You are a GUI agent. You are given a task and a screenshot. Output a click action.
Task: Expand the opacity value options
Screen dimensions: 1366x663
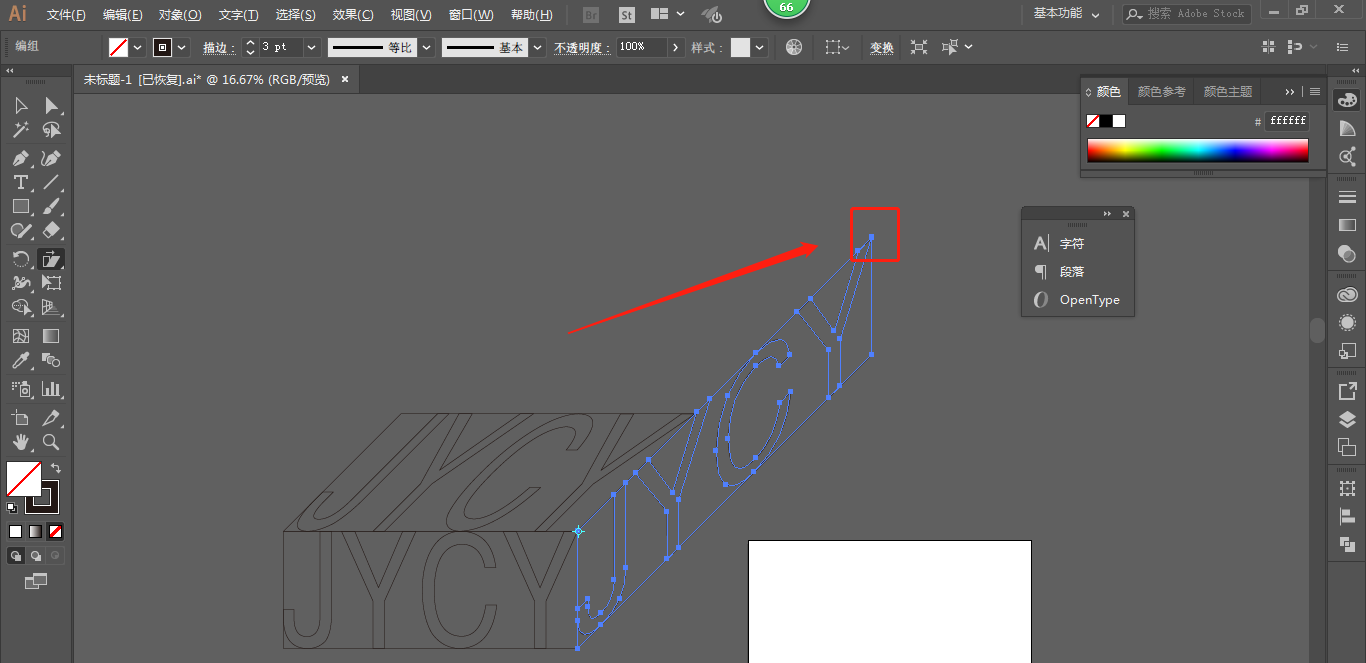676,47
